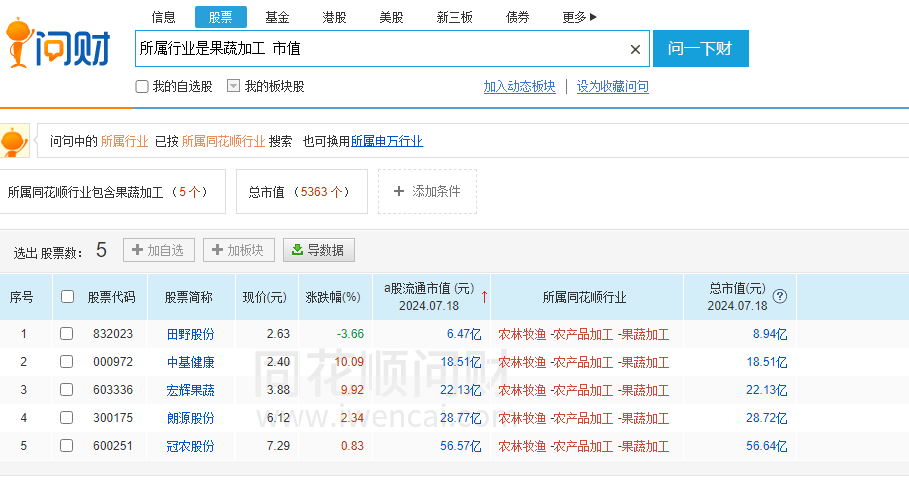Click the red sort arrow in the a股流通市值 column
909x481 pixels.
[484, 297]
